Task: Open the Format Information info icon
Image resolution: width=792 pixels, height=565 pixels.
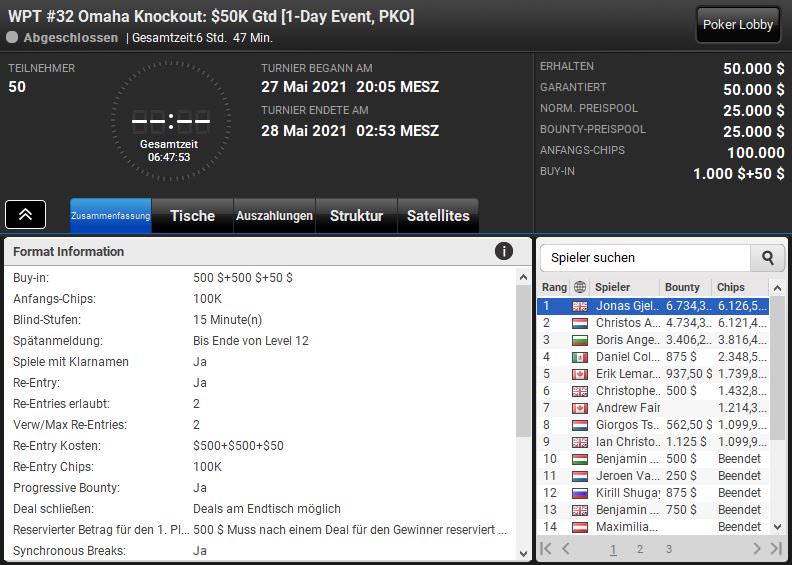Action: (x=504, y=251)
